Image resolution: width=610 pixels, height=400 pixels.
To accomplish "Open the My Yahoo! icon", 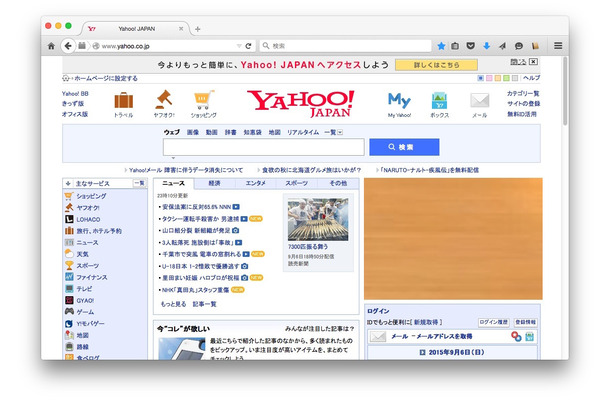I will click(399, 101).
